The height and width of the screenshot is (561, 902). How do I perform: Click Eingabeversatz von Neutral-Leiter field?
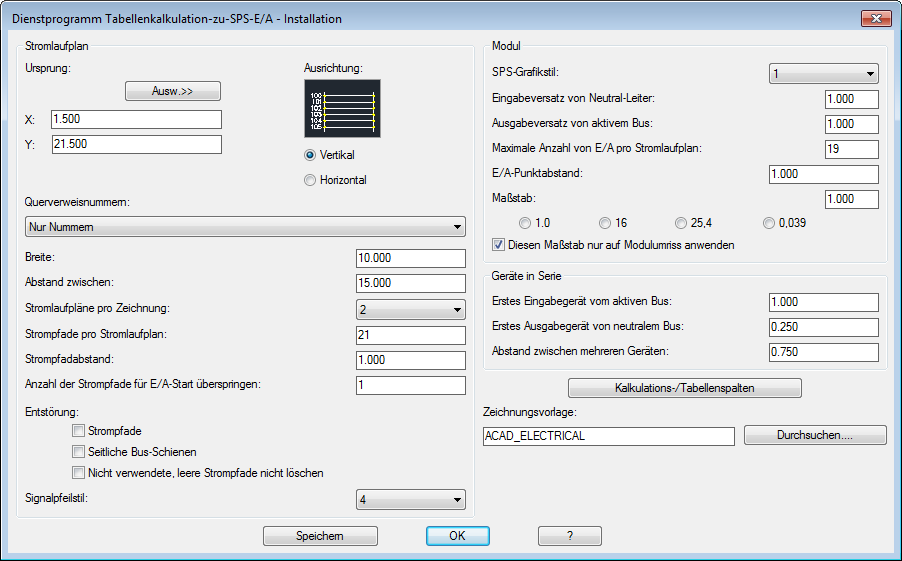point(851,99)
